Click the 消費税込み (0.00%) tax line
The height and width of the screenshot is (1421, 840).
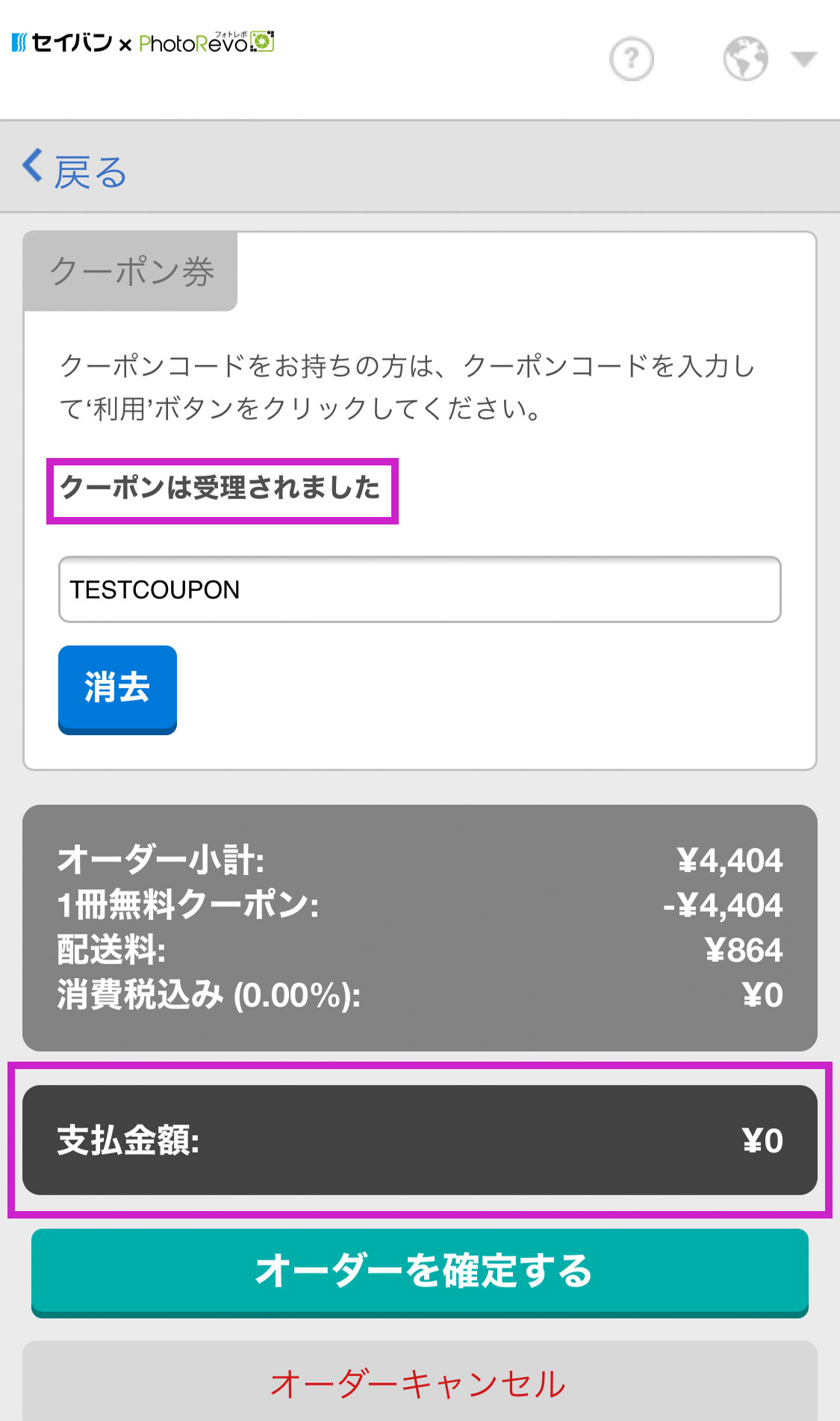[x=420, y=995]
